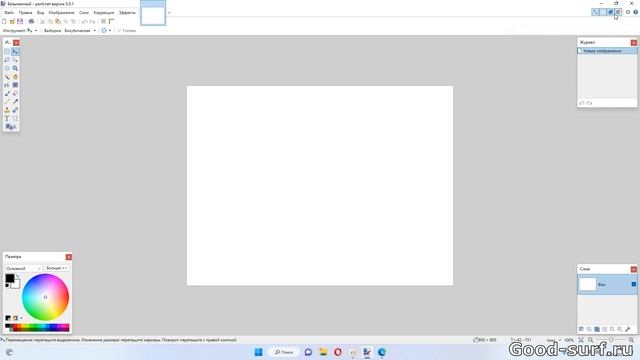
Task: Open the Правка menu
Action: tap(25, 13)
